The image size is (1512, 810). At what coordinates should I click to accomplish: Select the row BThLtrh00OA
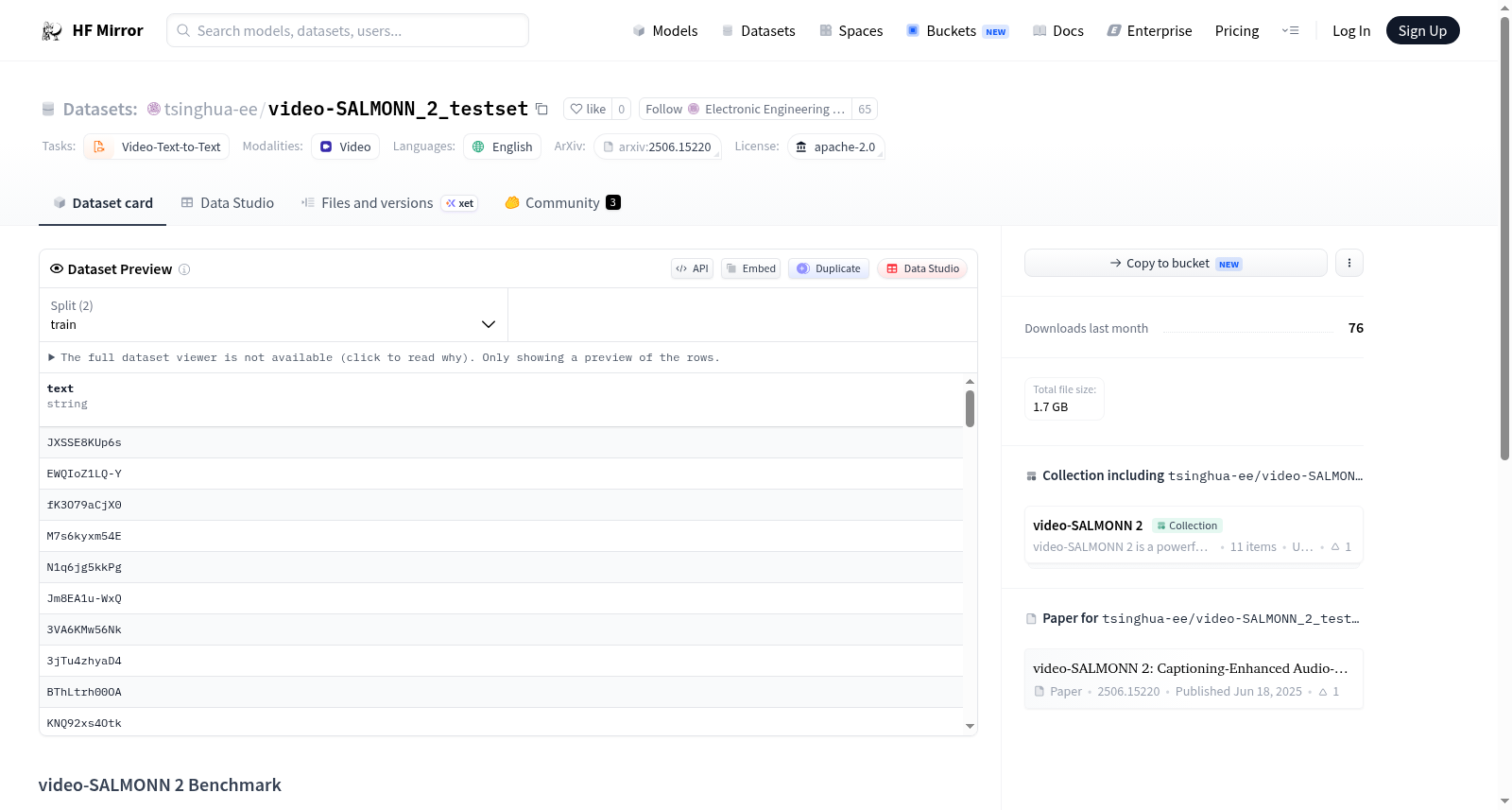click(x=501, y=692)
